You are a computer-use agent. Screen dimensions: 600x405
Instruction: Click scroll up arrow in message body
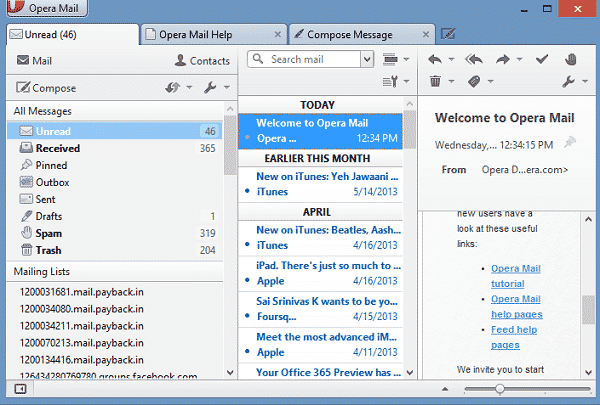tap(589, 219)
